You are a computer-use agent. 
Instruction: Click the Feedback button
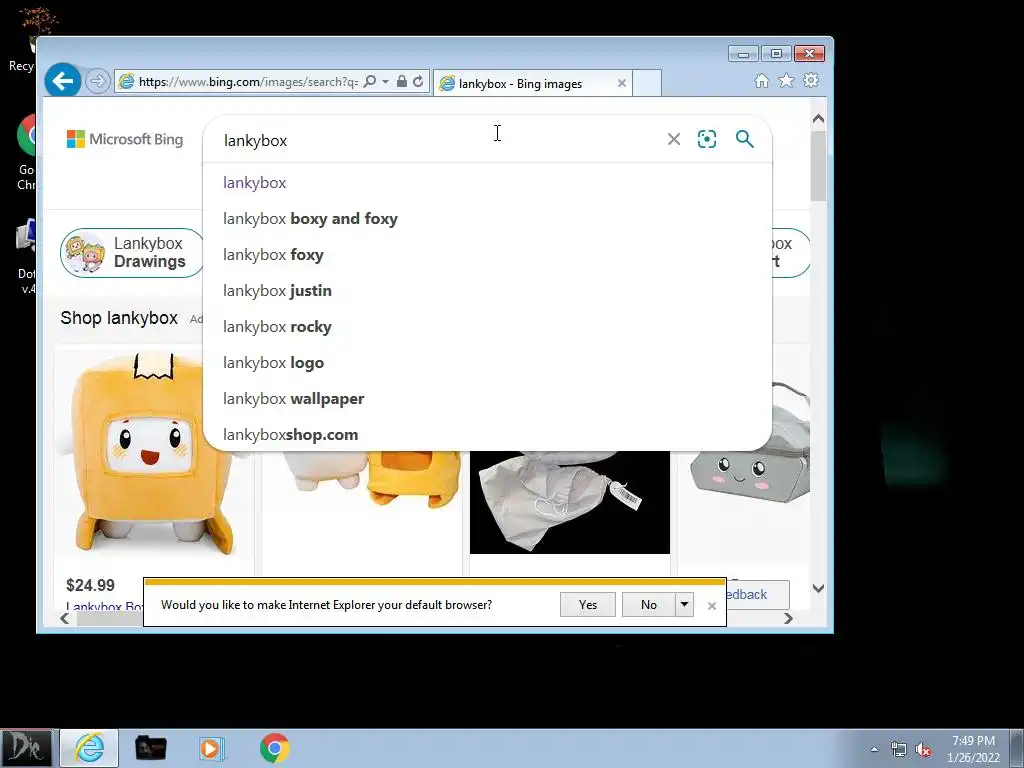pos(758,594)
